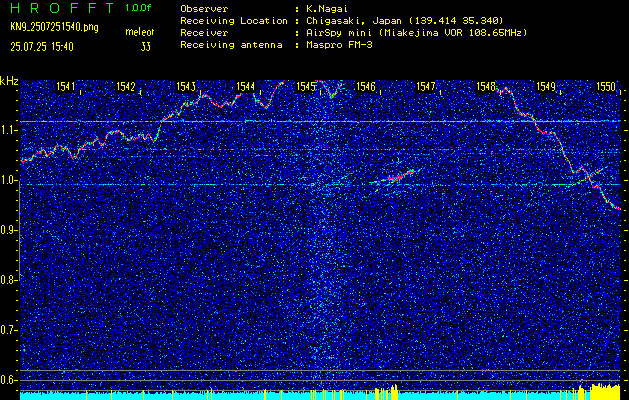Click the 1546 time marker
The height and width of the screenshot is (400, 629).
(x=365, y=86)
